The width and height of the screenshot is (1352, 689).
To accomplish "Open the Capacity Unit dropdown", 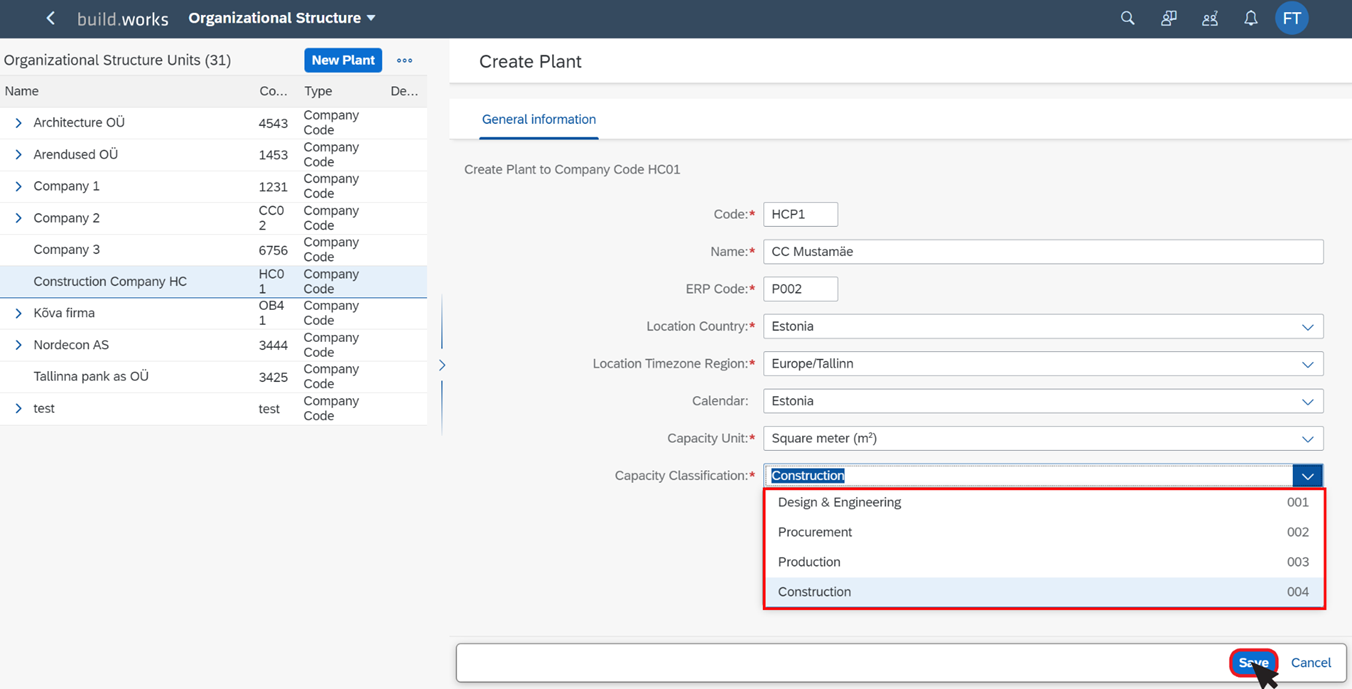I will click(x=1307, y=438).
